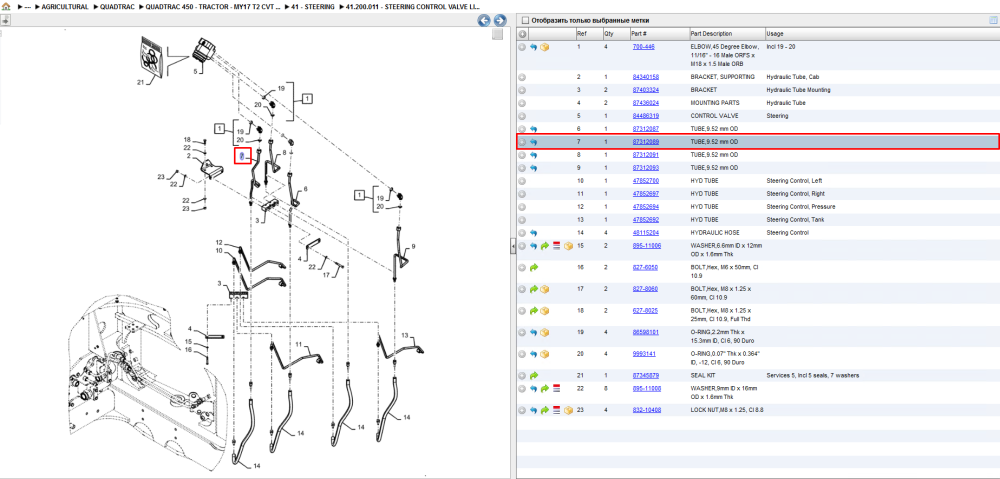Click the package box icon on Ref 23 LOCK NUT

[x=568, y=410]
